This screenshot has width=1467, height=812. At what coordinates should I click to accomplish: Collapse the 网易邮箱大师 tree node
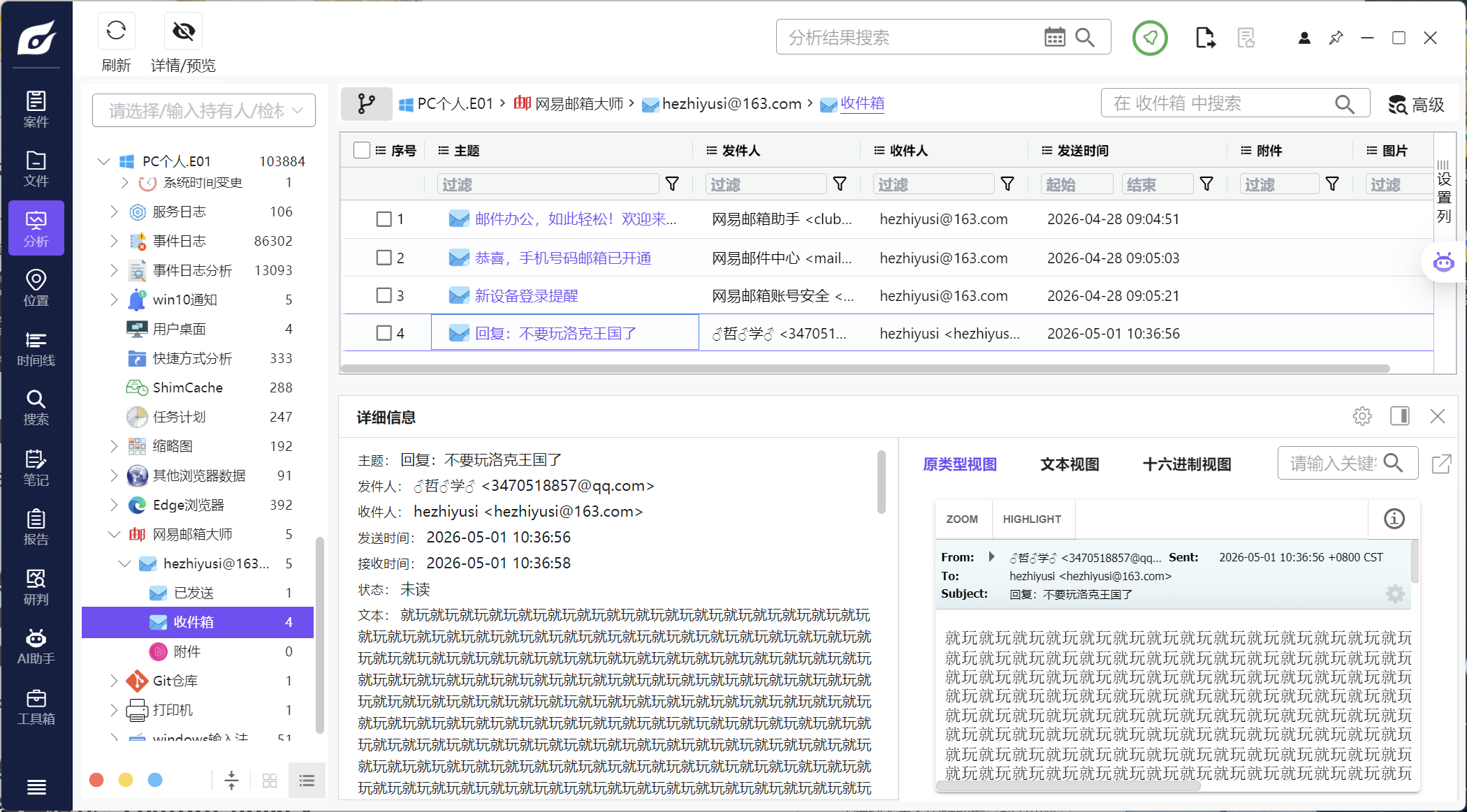point(114,534)
